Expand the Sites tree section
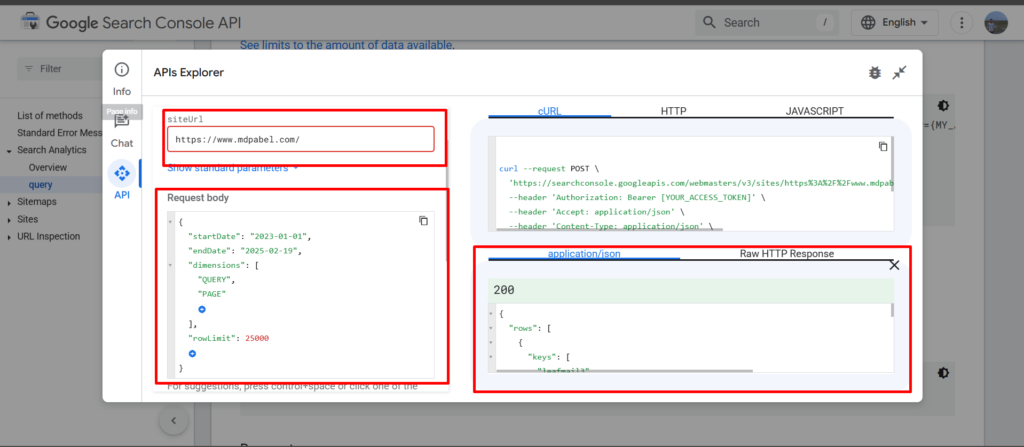 [x=9, y=220]
